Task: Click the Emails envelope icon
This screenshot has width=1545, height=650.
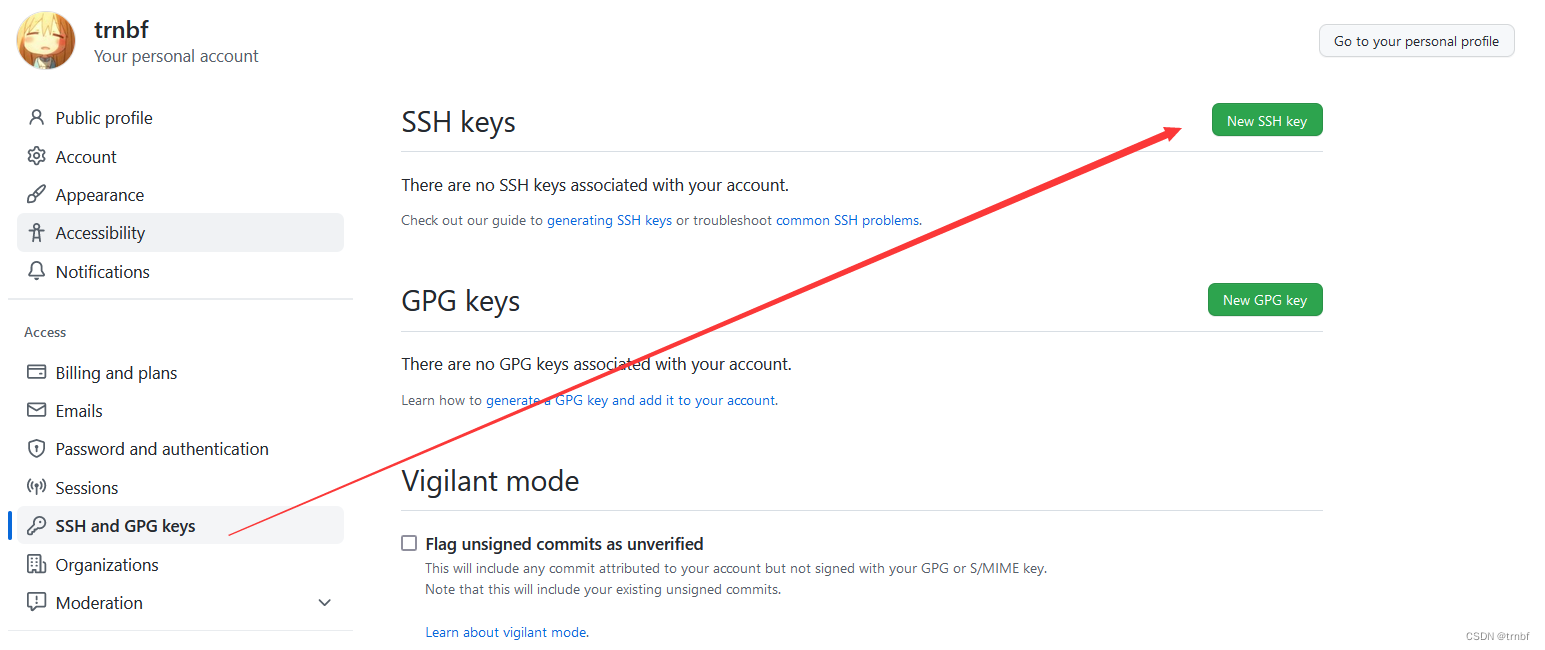Action: [37, 411]
